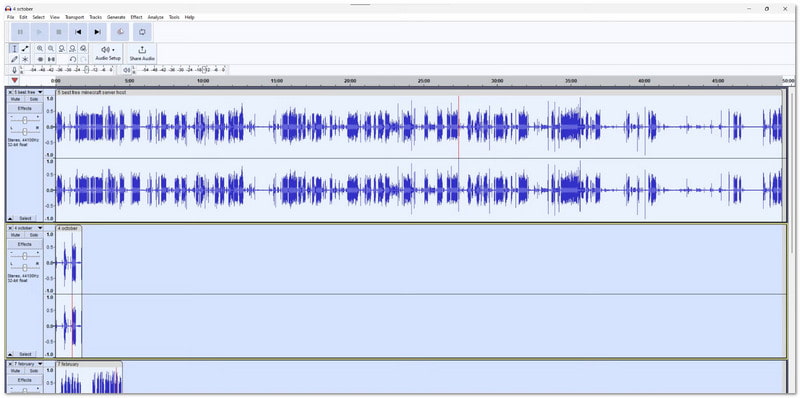Mute the '7 february' track
This screenshot has height=398, width=800.
16,370
